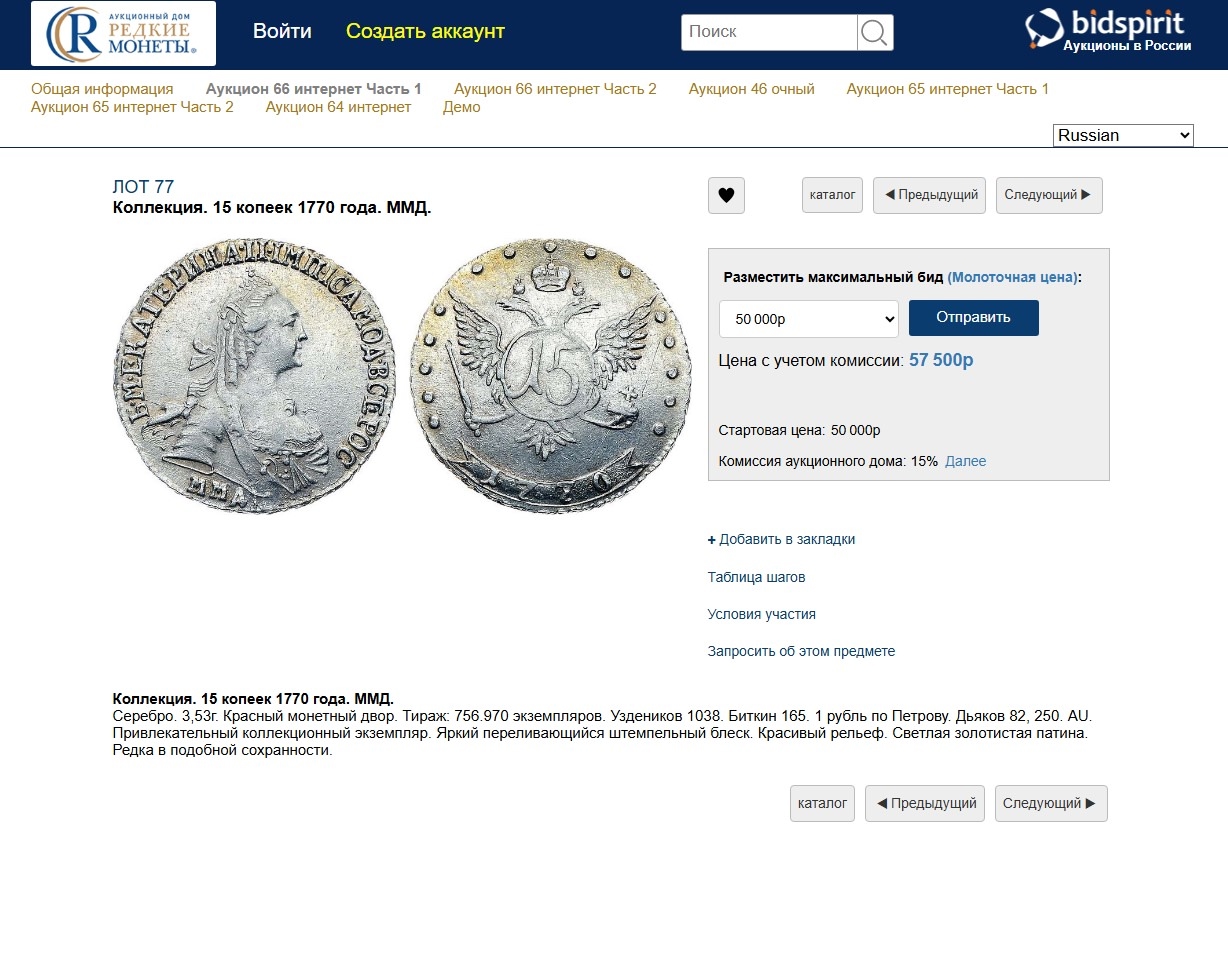Open the Russian language dropdown
Viewport: 1228px width, 965px height.
pyautogui.click(x=1123, y=135)
